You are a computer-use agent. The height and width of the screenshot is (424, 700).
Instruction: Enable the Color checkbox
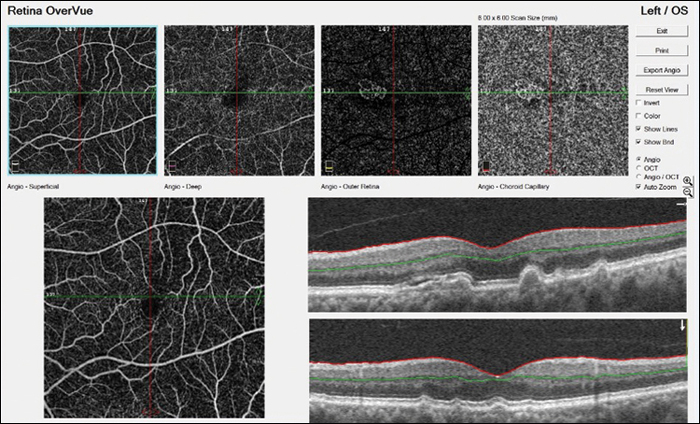coord(638,116)
